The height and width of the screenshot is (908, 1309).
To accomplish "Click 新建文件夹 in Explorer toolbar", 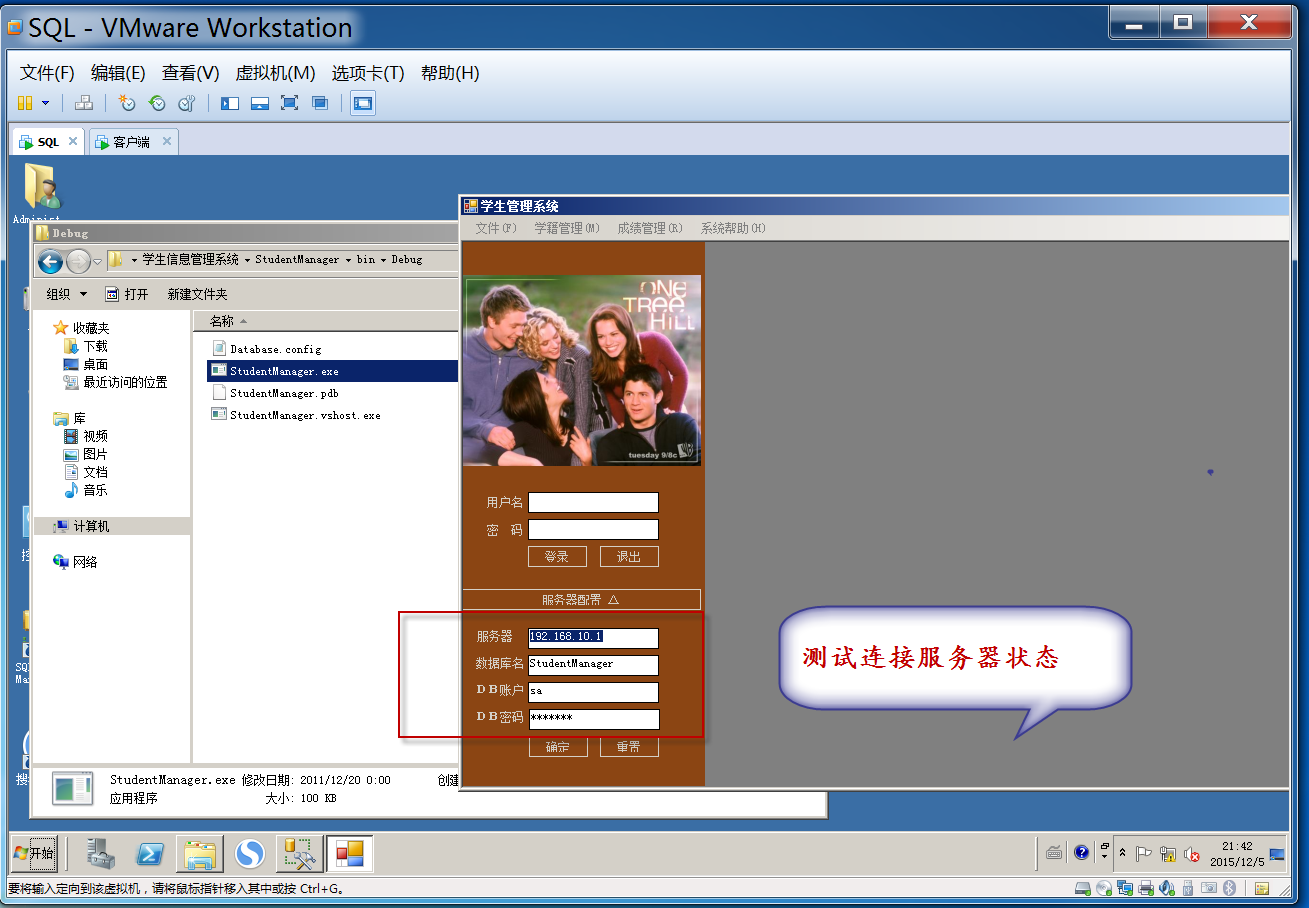I will [197, 294].
